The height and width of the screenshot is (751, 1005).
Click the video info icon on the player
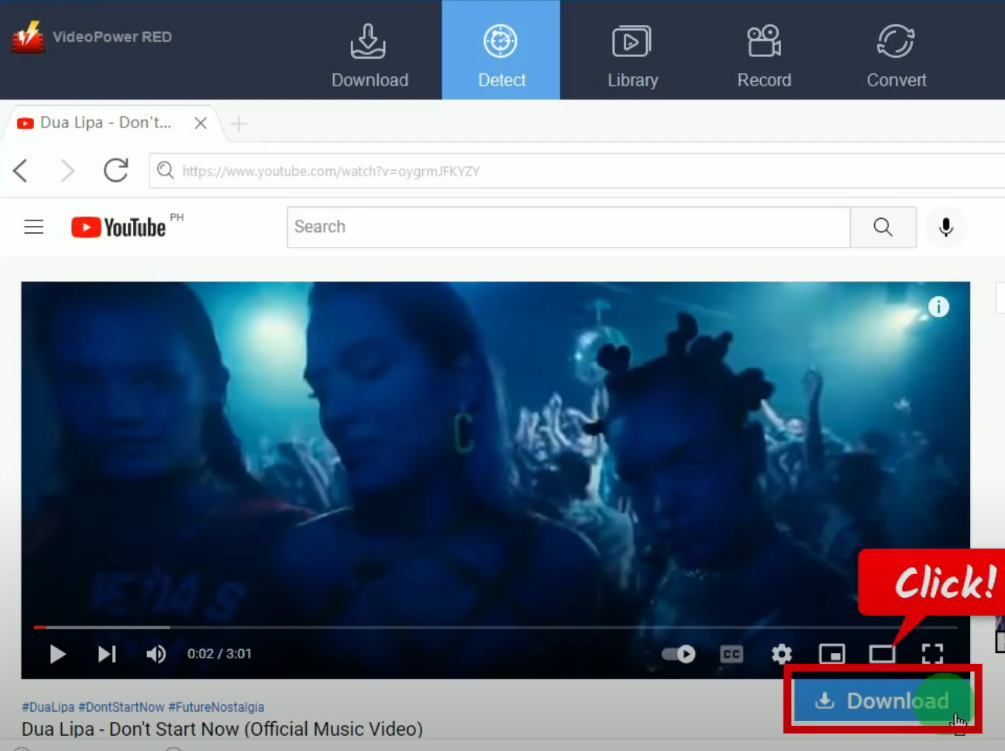pyautogui.click(x=938, y=307)
